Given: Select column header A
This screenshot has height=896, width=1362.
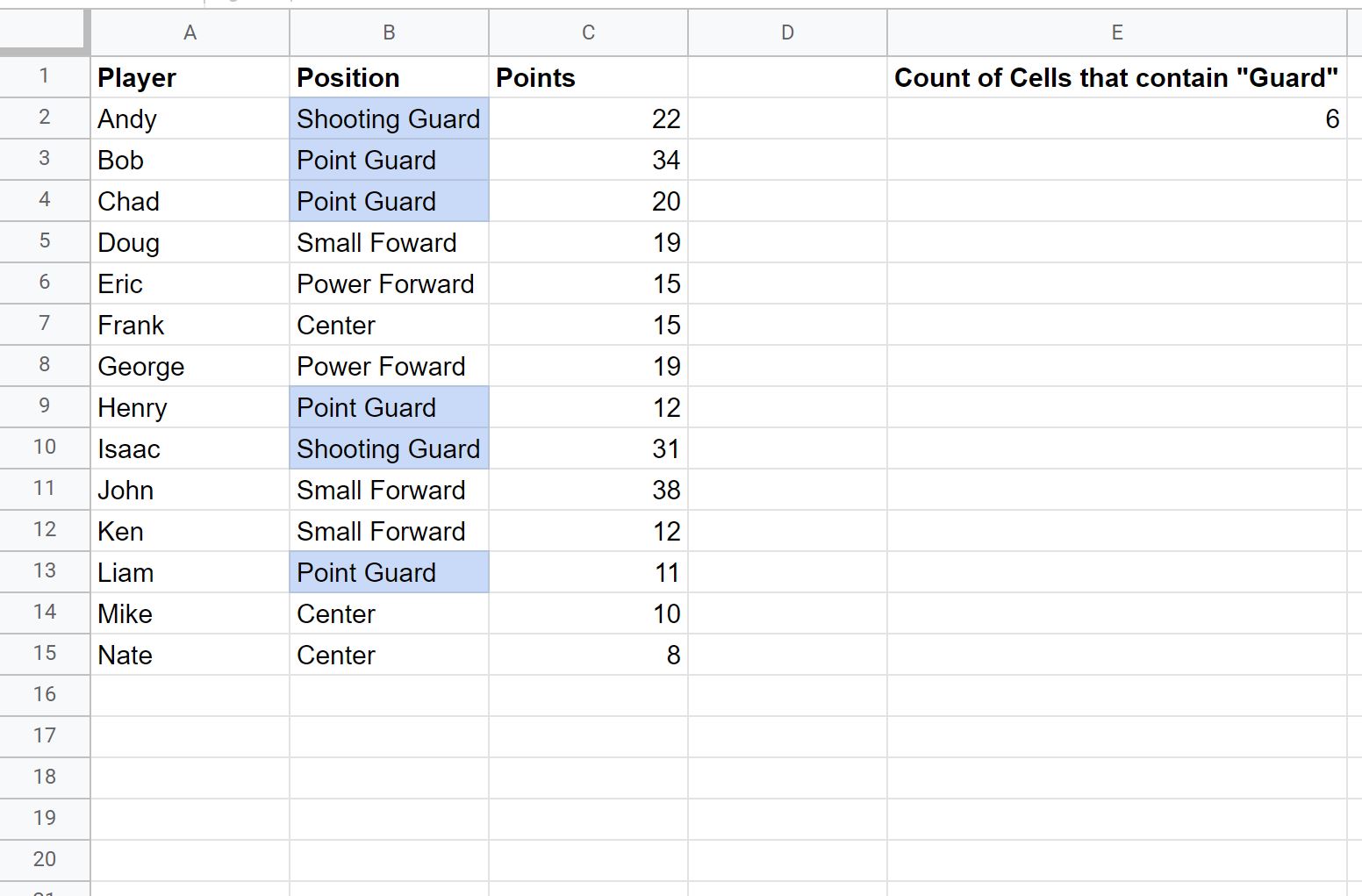Looking at the screenshot, I should (x=190, y=32).
